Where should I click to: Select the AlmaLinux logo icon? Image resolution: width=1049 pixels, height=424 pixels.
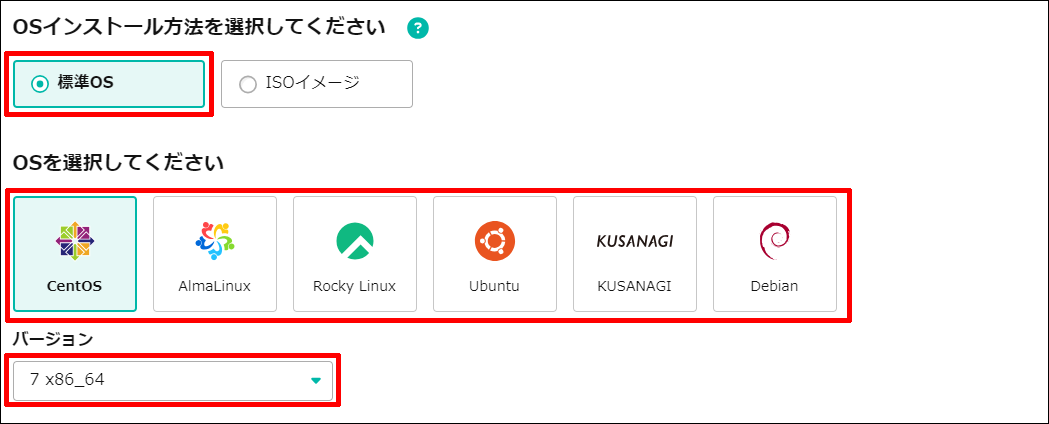pos(215,241)
